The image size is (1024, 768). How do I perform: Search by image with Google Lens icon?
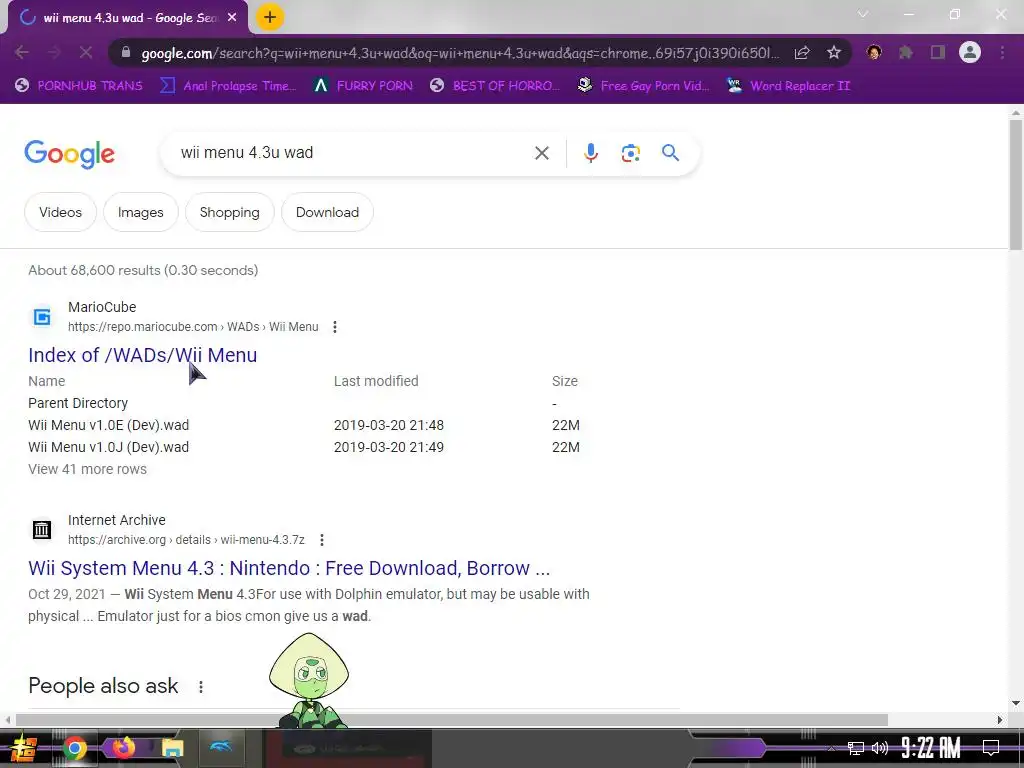(x=630, y=153)
